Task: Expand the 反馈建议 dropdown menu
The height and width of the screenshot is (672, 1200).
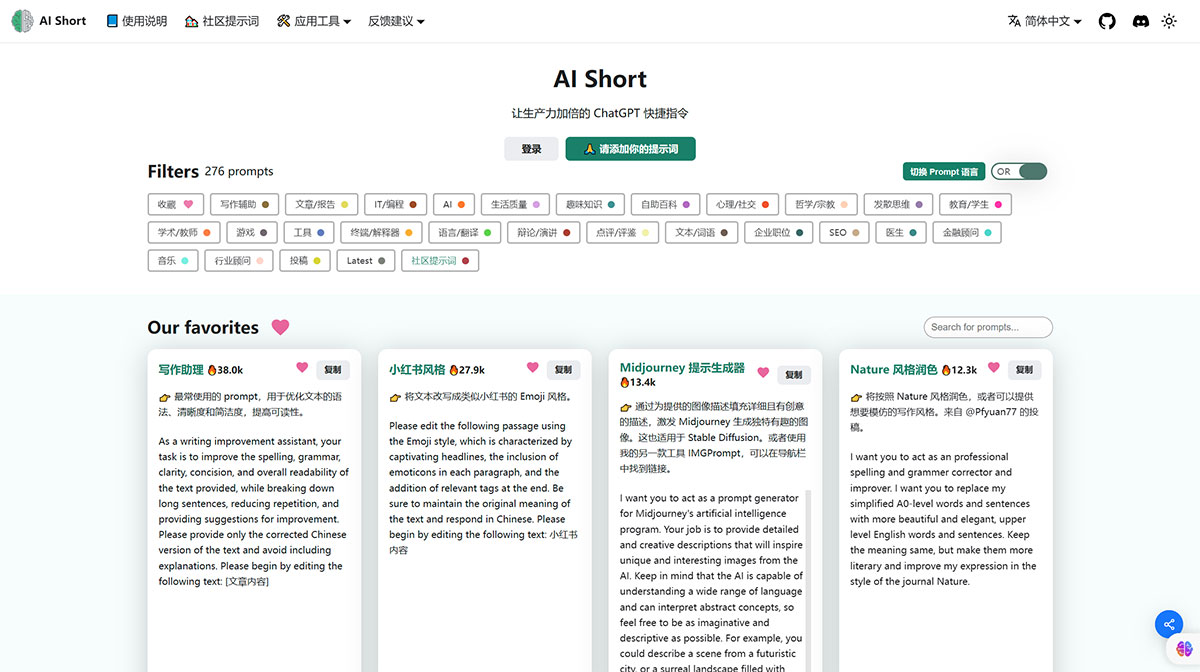Action: pyautogui.click(x=393, y=20)
